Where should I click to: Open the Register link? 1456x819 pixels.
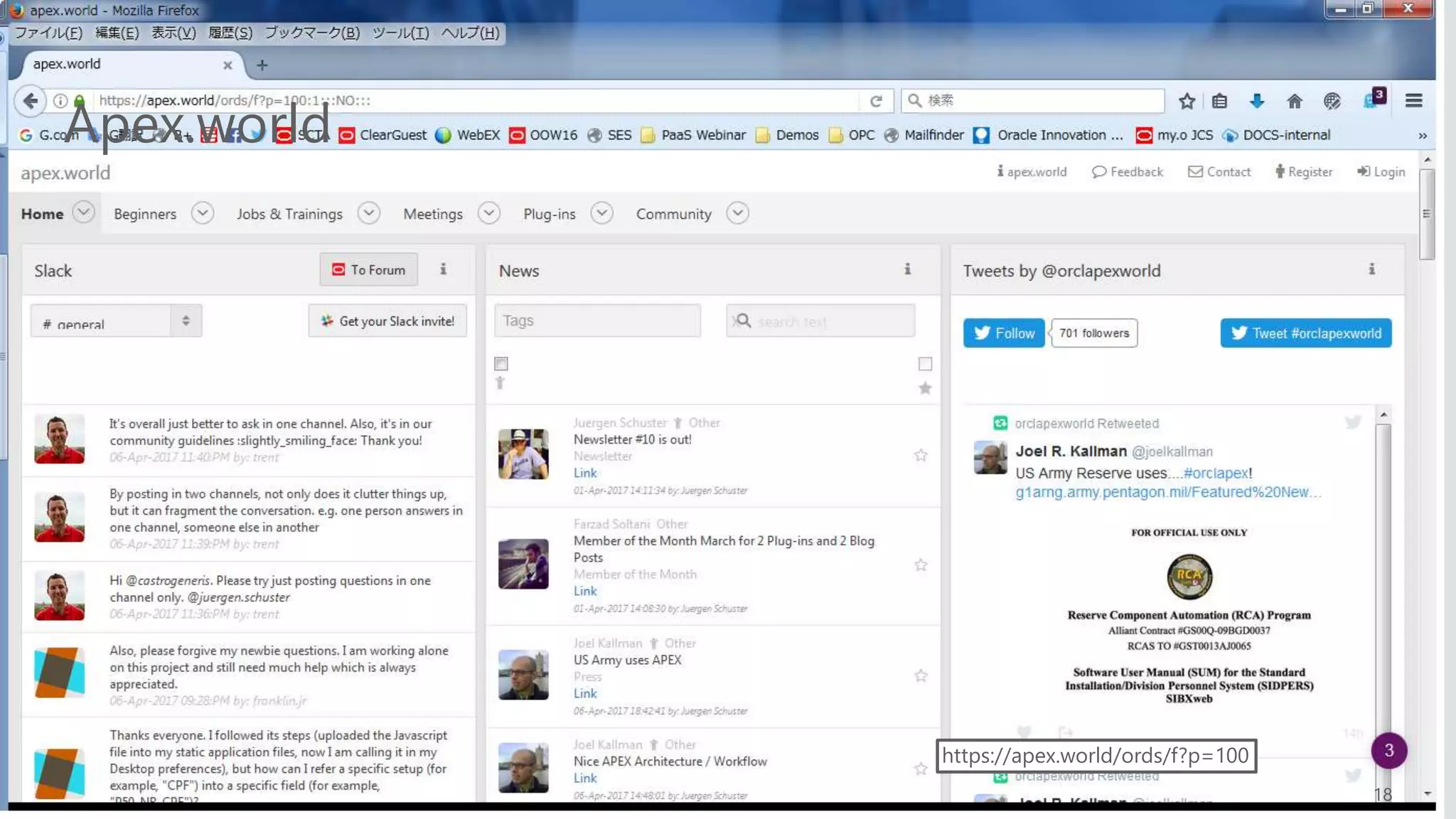(x=1303, y=172)
